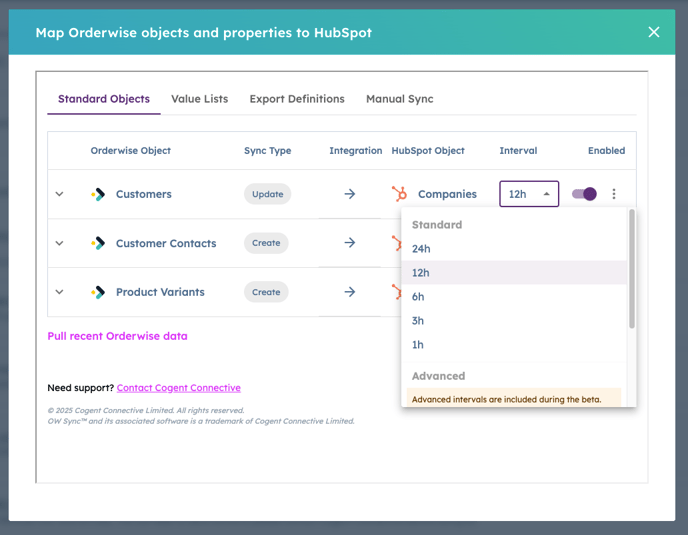The width and height of the screenshot is (688, 535).
Task: Open the three-dot menu for Customers row
Action: 614,194
